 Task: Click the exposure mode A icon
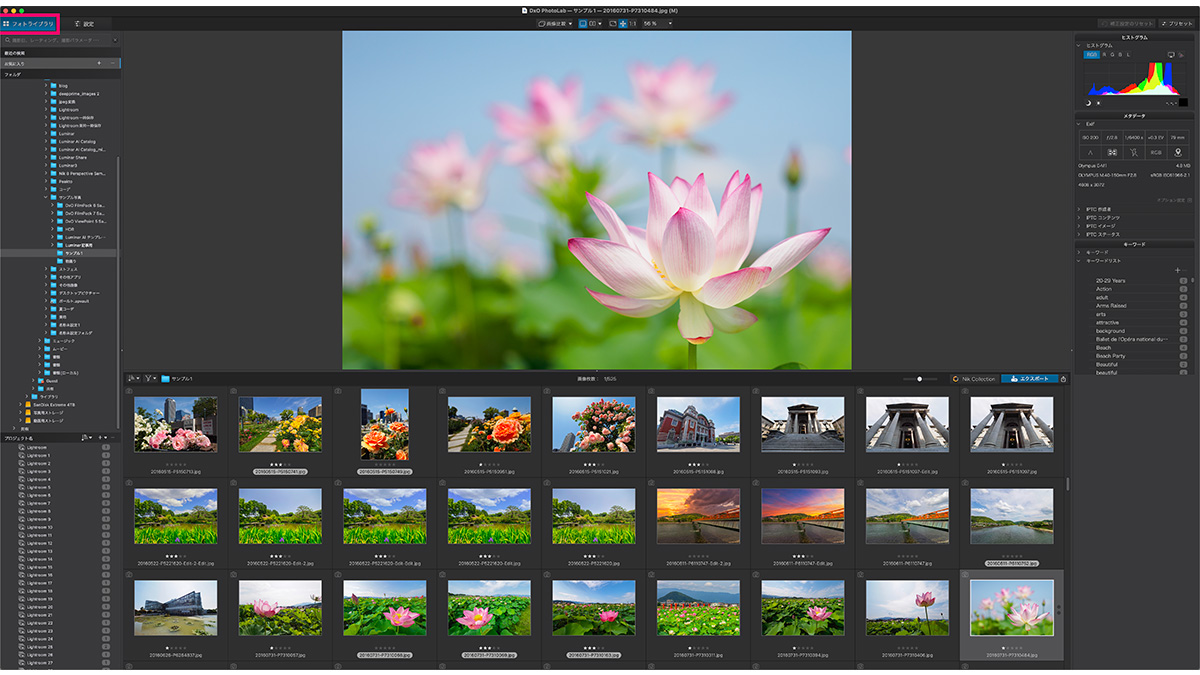point(1088,153)
